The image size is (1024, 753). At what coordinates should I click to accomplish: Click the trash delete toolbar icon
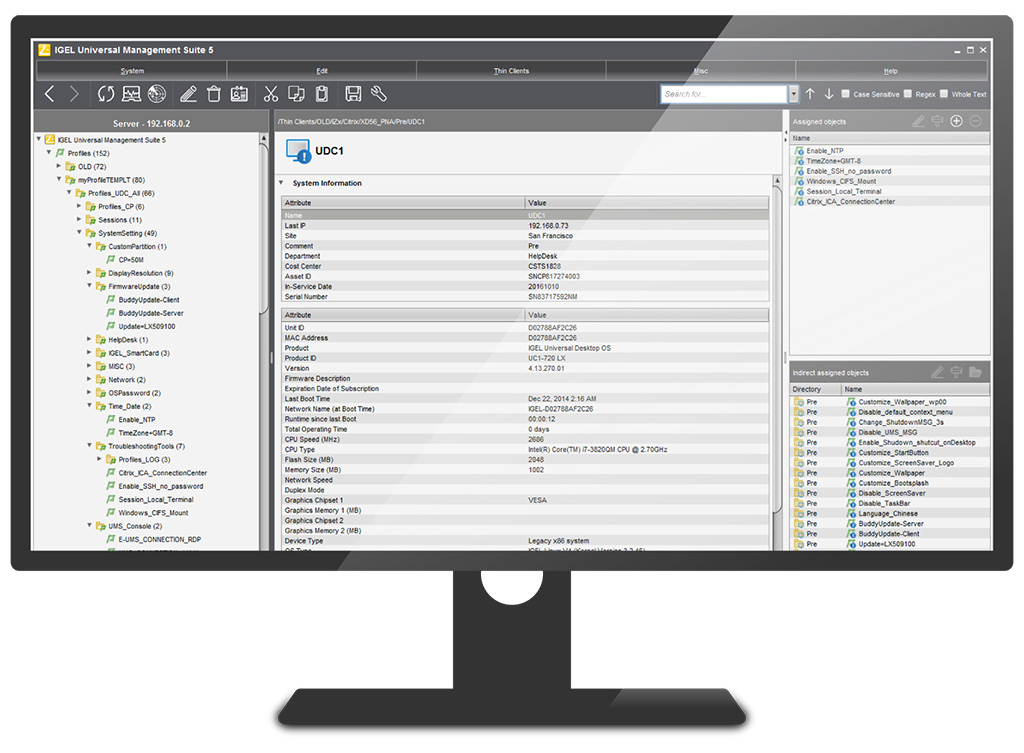click(214, 94)
